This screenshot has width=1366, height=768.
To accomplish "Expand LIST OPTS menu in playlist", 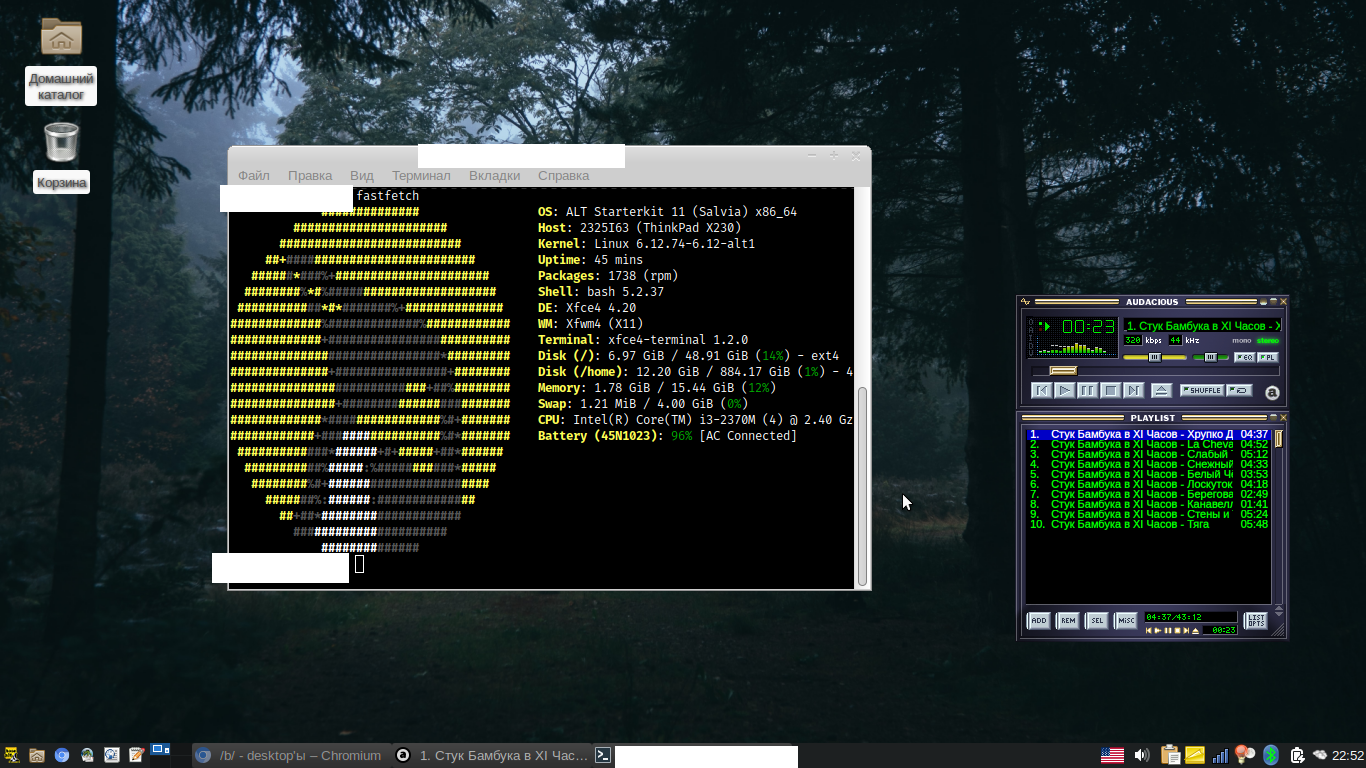I will (x=1255, y=621).
